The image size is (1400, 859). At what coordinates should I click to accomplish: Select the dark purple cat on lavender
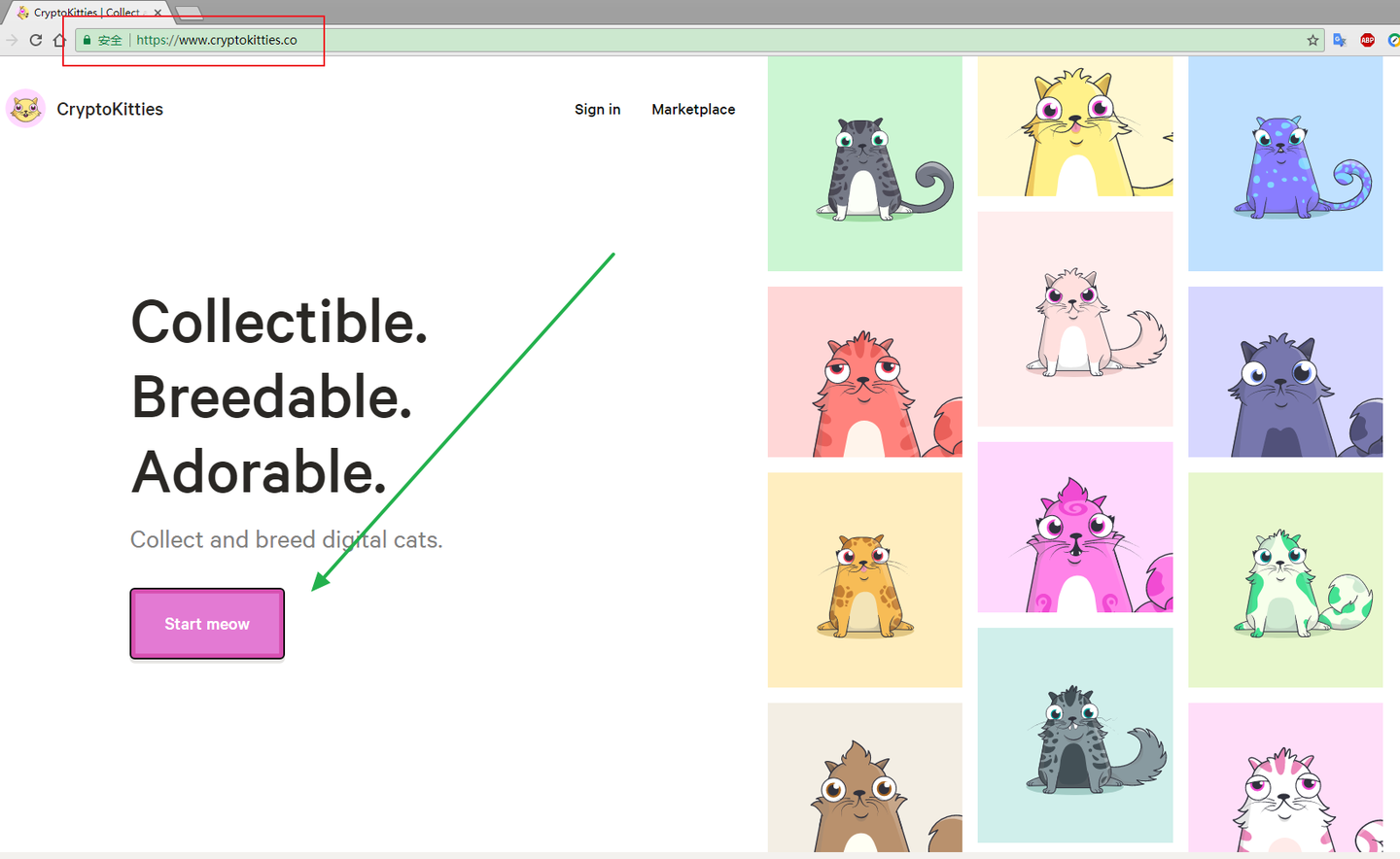coord(1285,371)
